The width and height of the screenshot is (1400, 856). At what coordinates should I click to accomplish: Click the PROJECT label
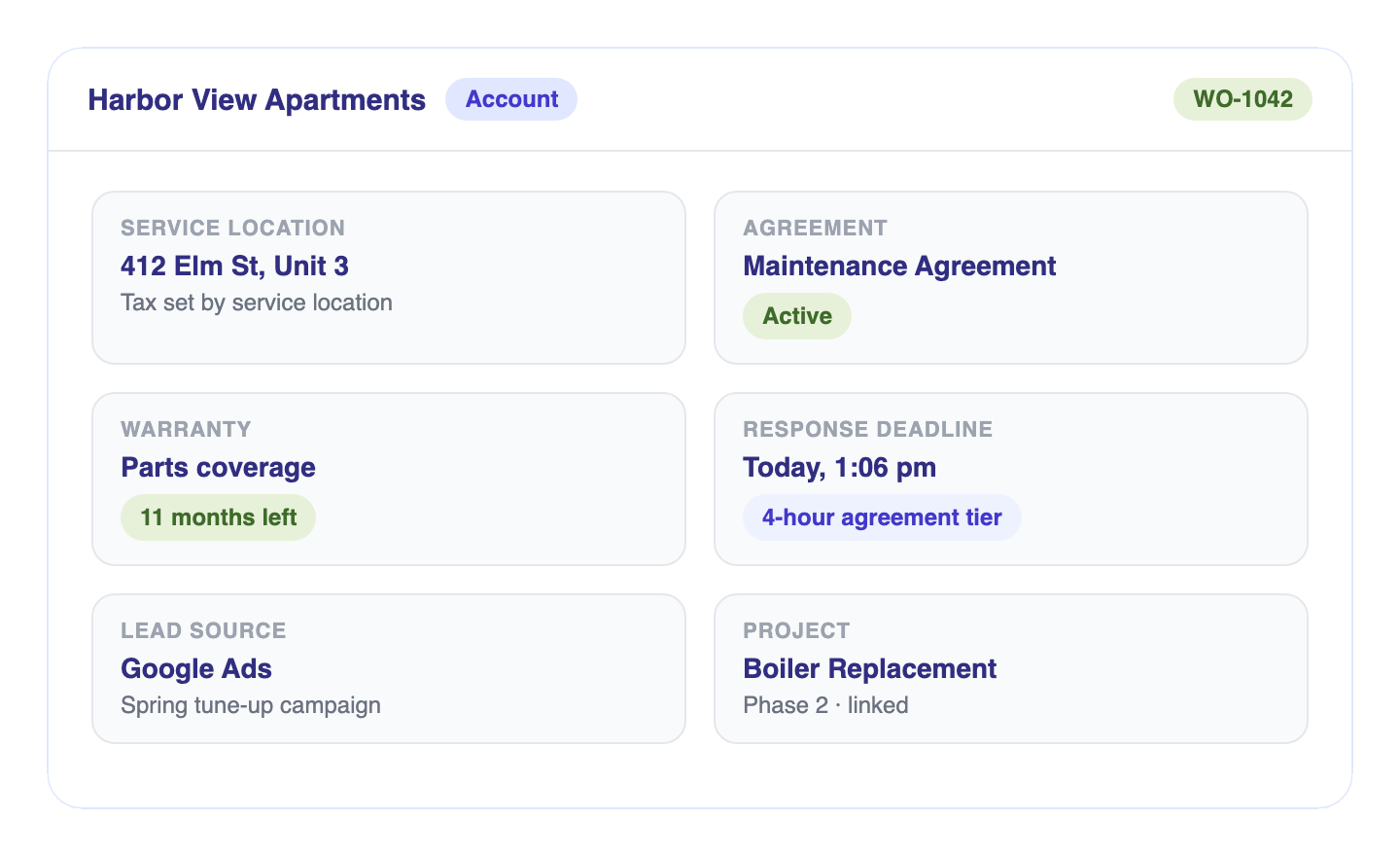point(796,630)
